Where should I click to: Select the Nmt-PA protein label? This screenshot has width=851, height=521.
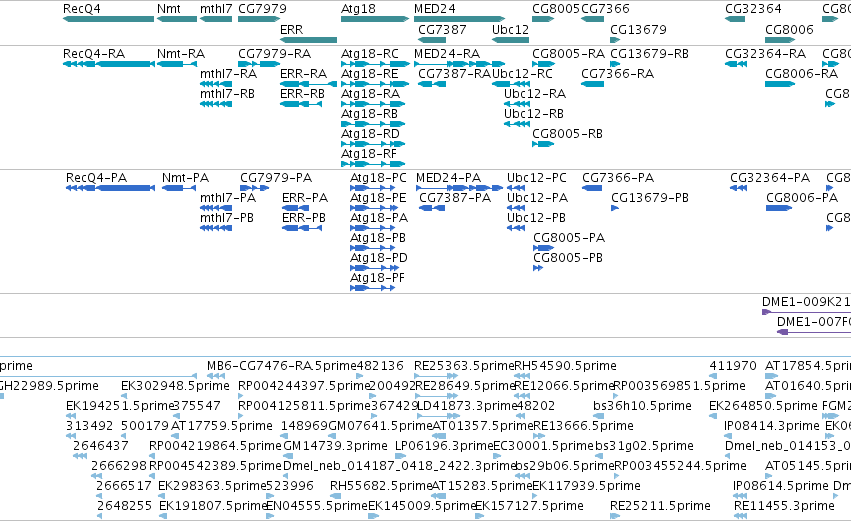coord(185,178)
